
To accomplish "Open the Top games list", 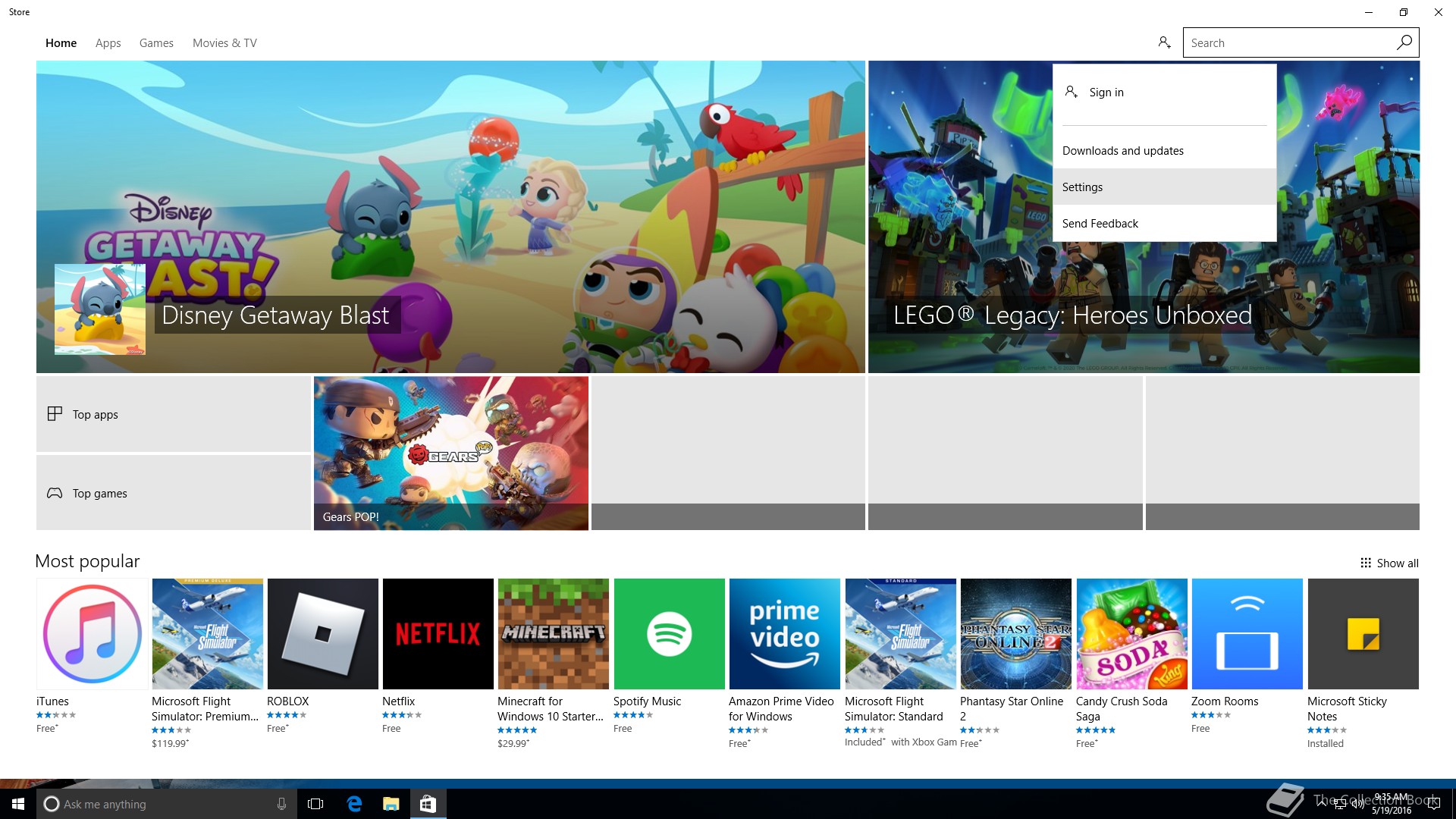I will pos(173,493).
